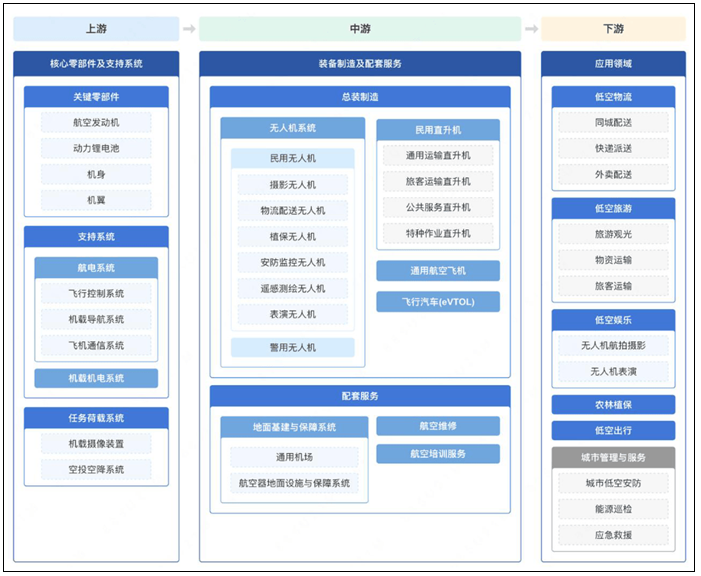This screenshot has width=701, height=576.
Task: Select 表演无人机 item
Action: (x=293, y=315)
